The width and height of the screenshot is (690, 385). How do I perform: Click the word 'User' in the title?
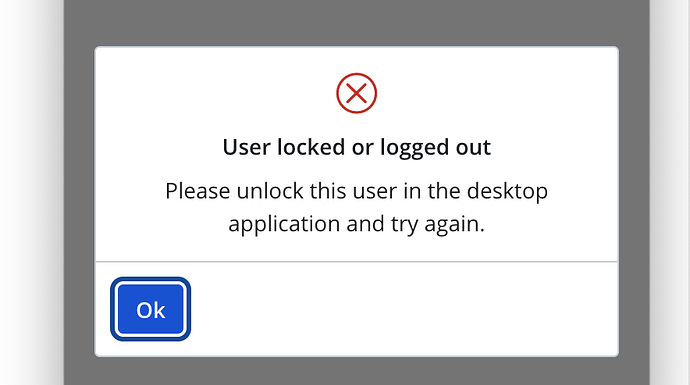pos(246,147)
